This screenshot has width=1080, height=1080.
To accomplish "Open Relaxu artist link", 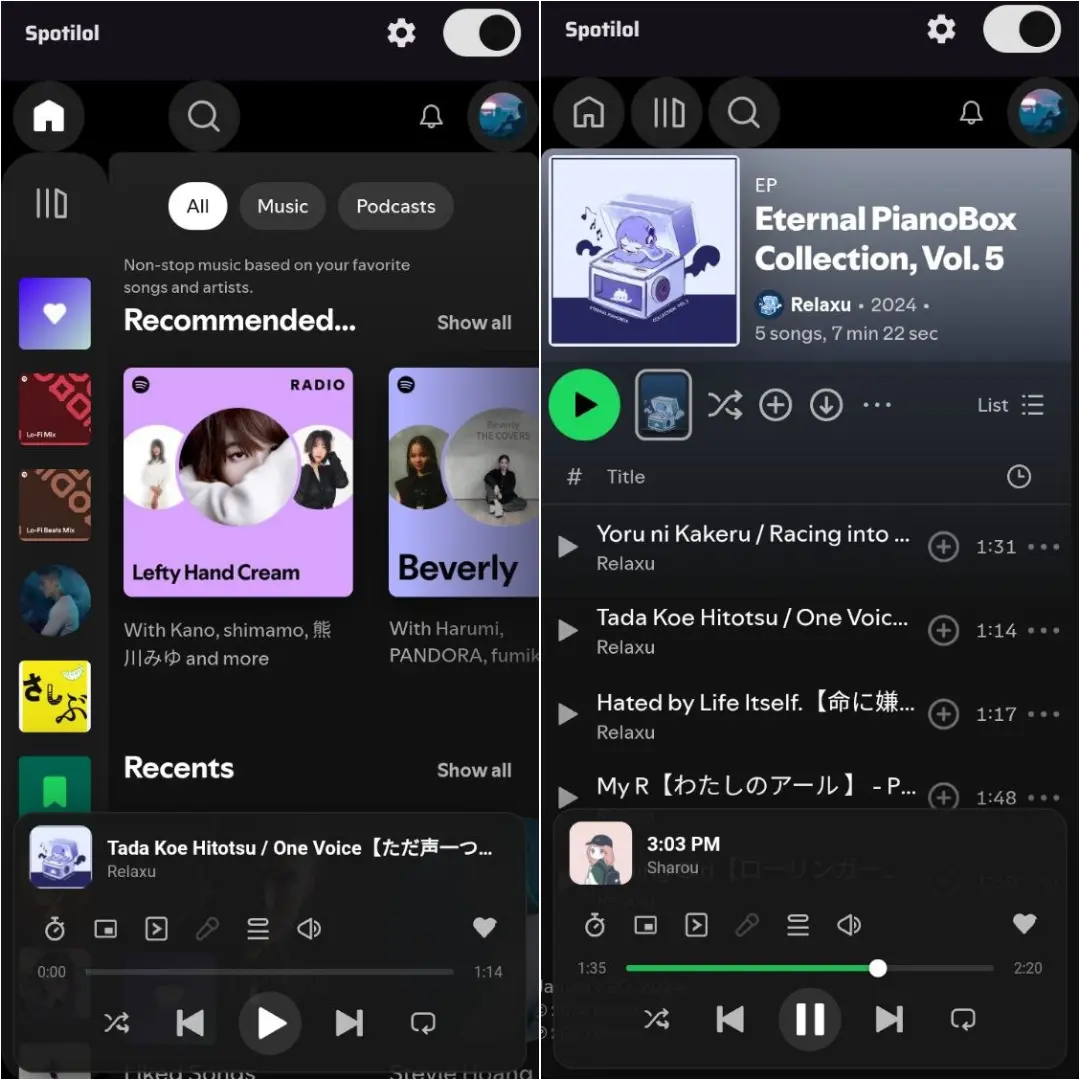I will 820,304.
